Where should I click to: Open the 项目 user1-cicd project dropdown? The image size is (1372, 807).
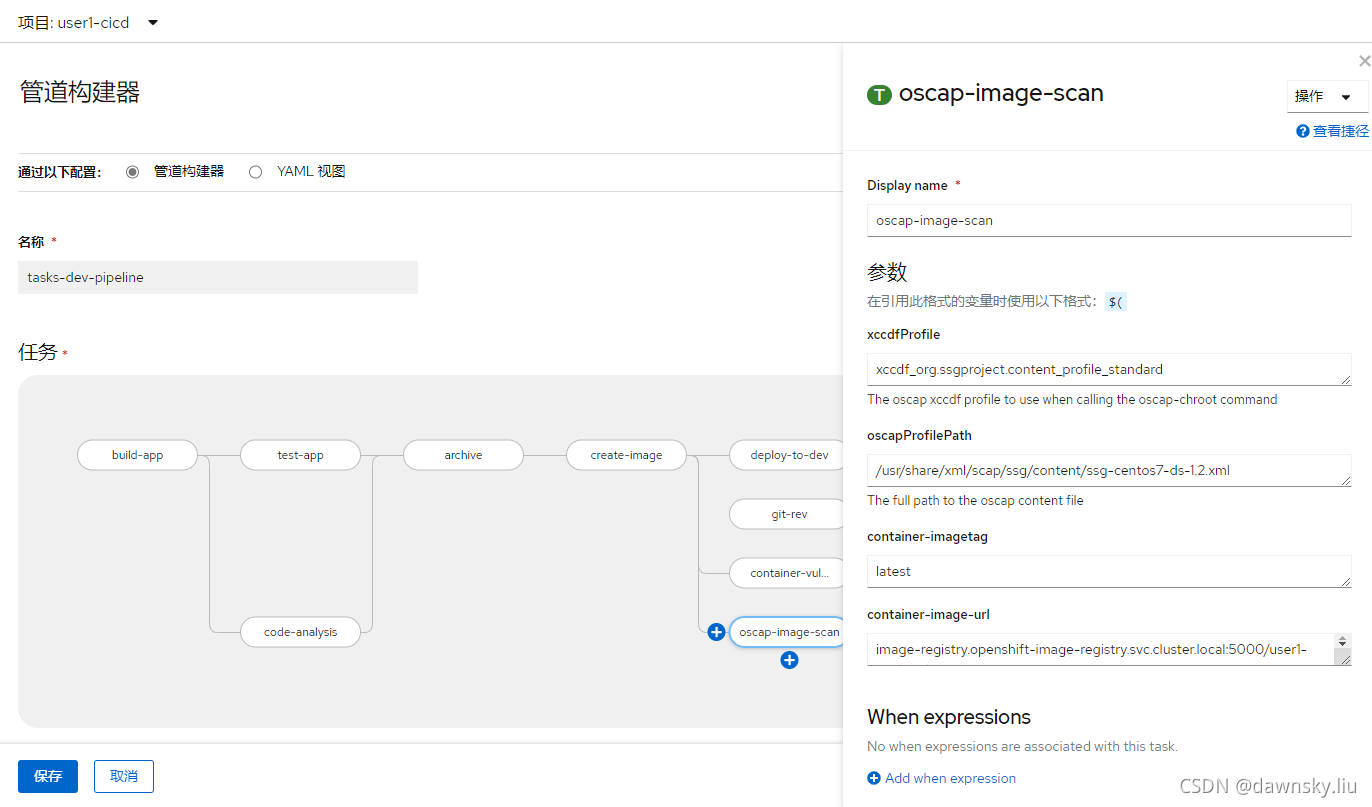point(88,22)
